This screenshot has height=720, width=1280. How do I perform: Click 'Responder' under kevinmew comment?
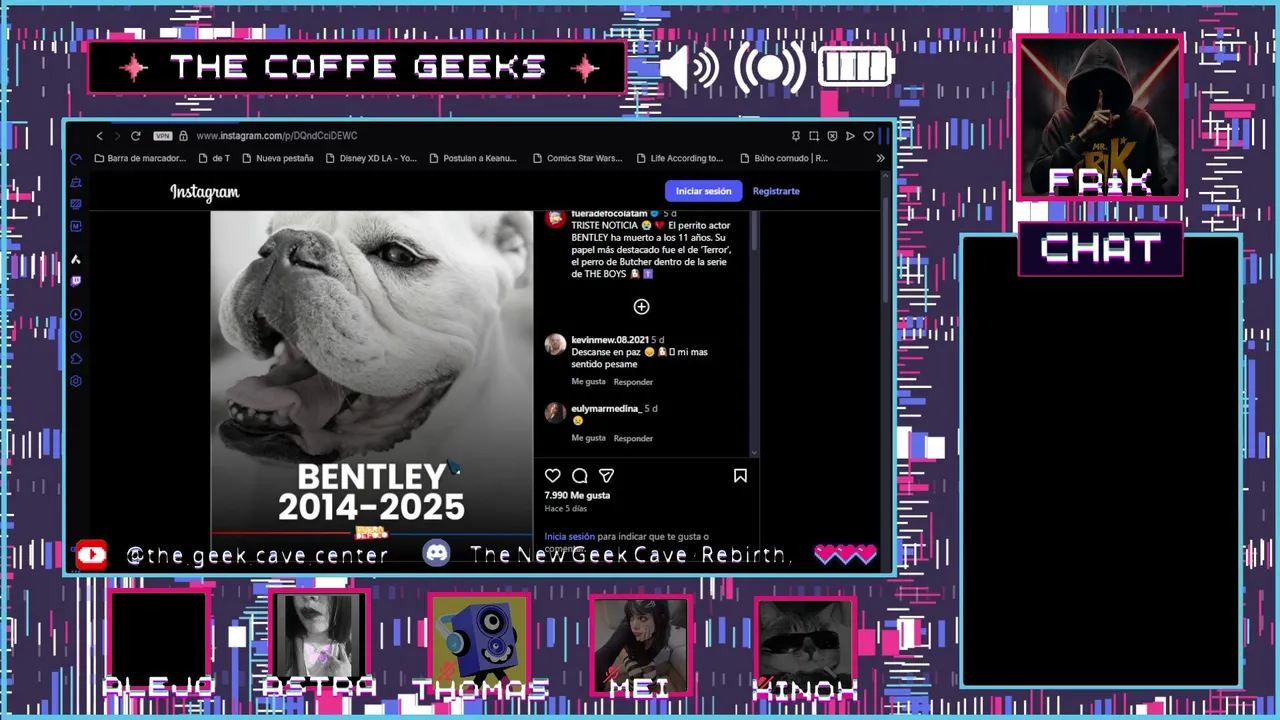click(x=633, y=382)
